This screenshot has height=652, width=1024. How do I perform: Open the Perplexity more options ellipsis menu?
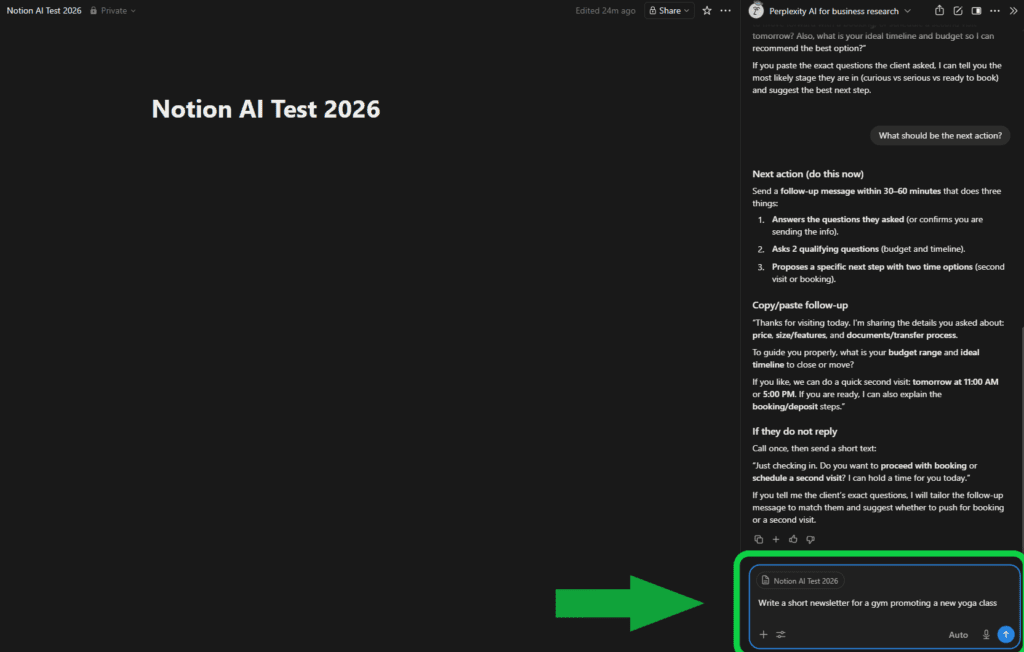pyautogui.click(x=994, y=10)
